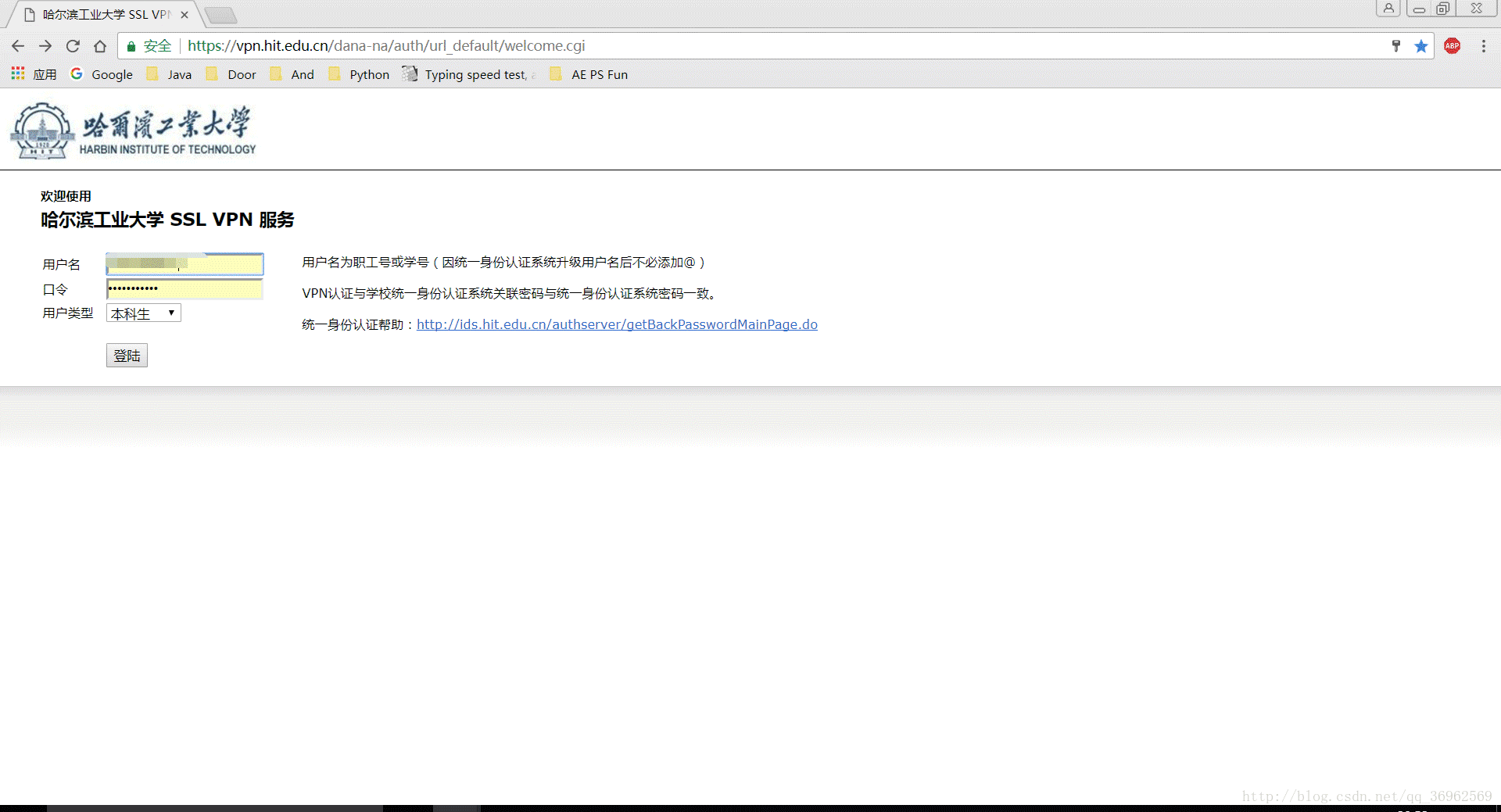This screenshot has height=812, width=1501.
Task: Open the AE PS Fun bookmark folder
Action: tap(589, 74)
